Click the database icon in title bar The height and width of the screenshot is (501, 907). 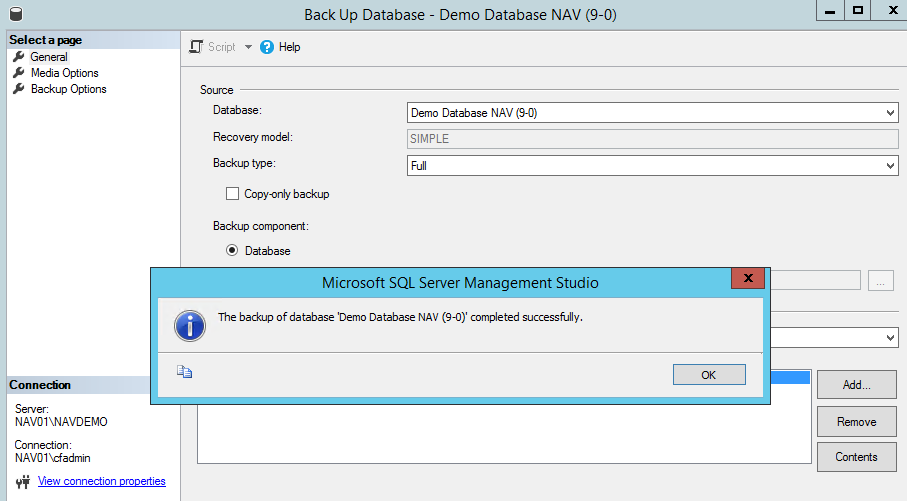pos(16,14)
